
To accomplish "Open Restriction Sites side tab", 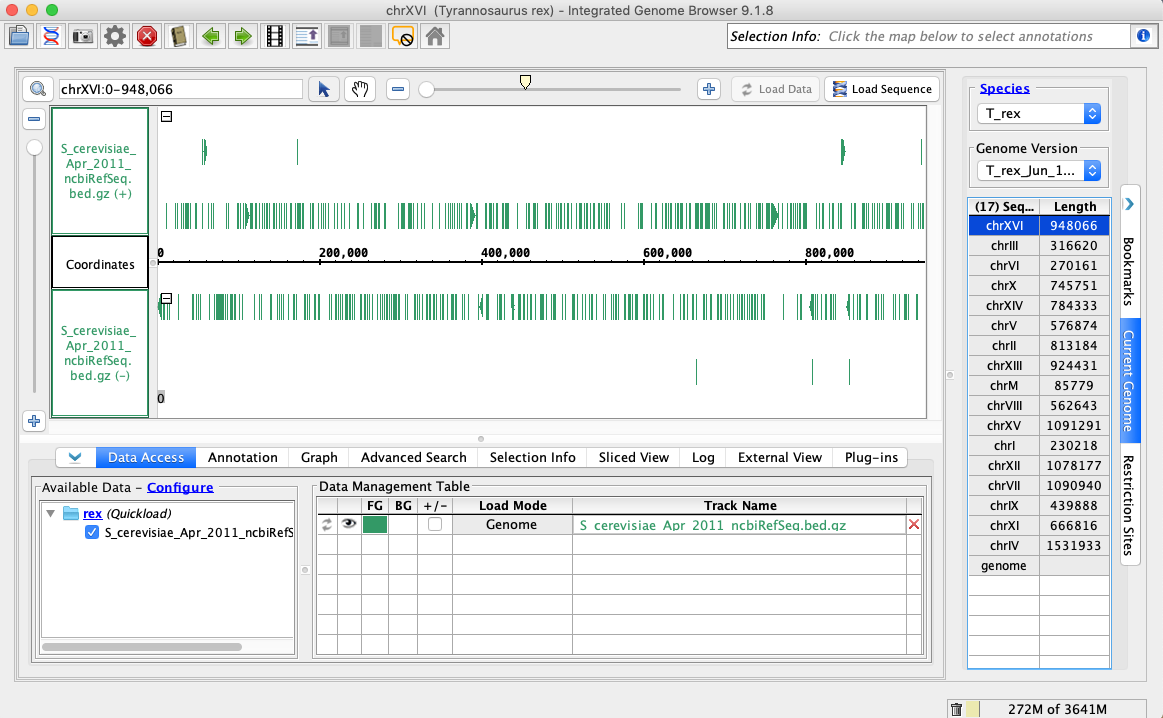I will tap(1129, 505).
